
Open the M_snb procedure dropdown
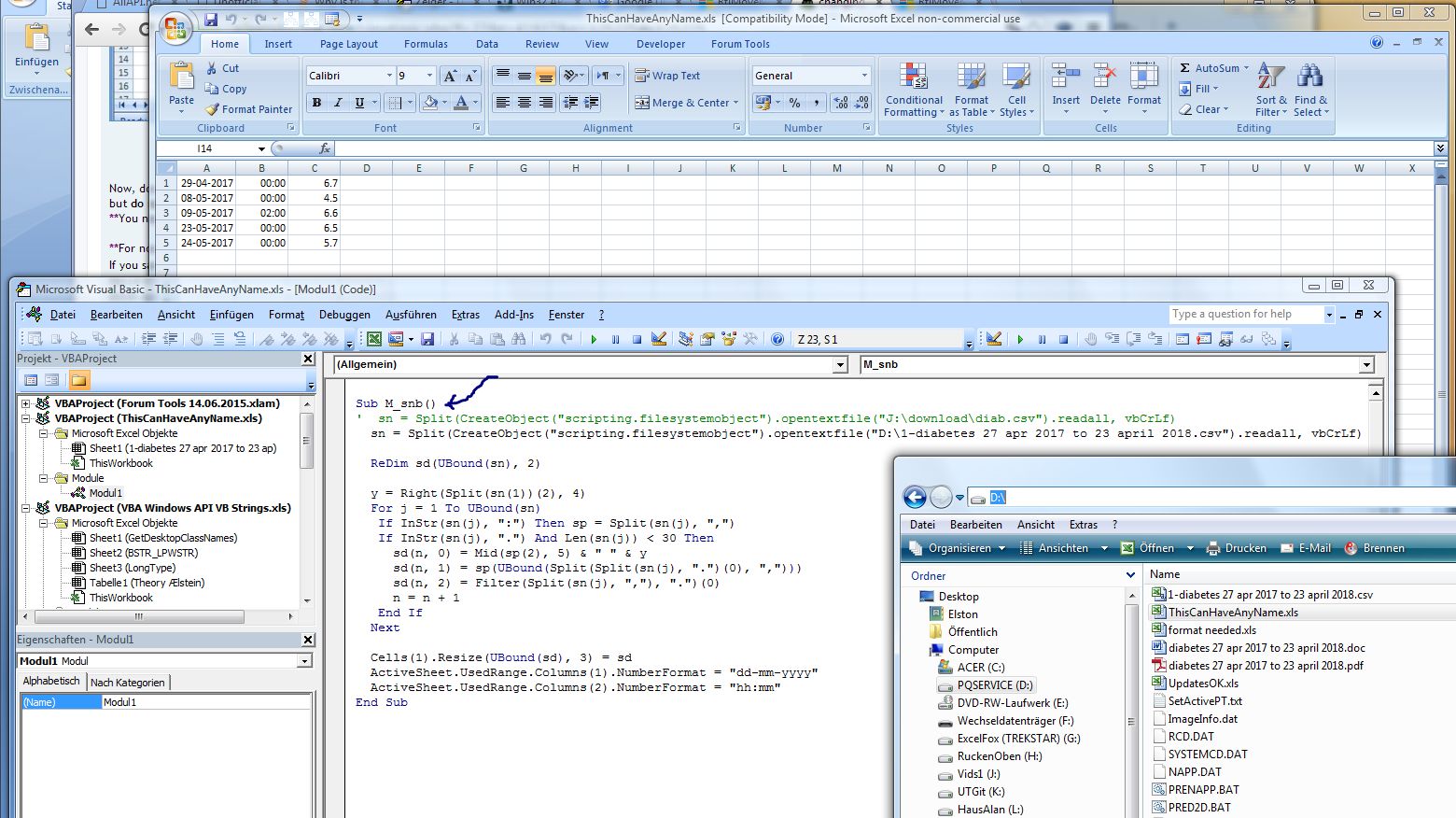pyautogui.click(x=1366, y=365)
